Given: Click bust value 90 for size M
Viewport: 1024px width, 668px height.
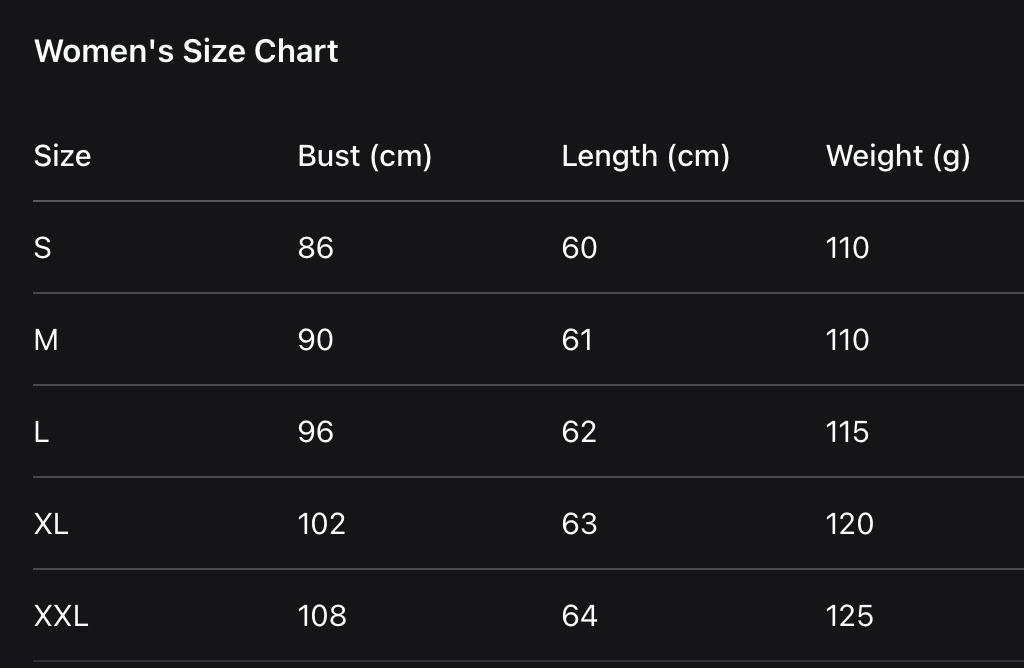Looking at the screenshot, I should [x=315, y=340].
